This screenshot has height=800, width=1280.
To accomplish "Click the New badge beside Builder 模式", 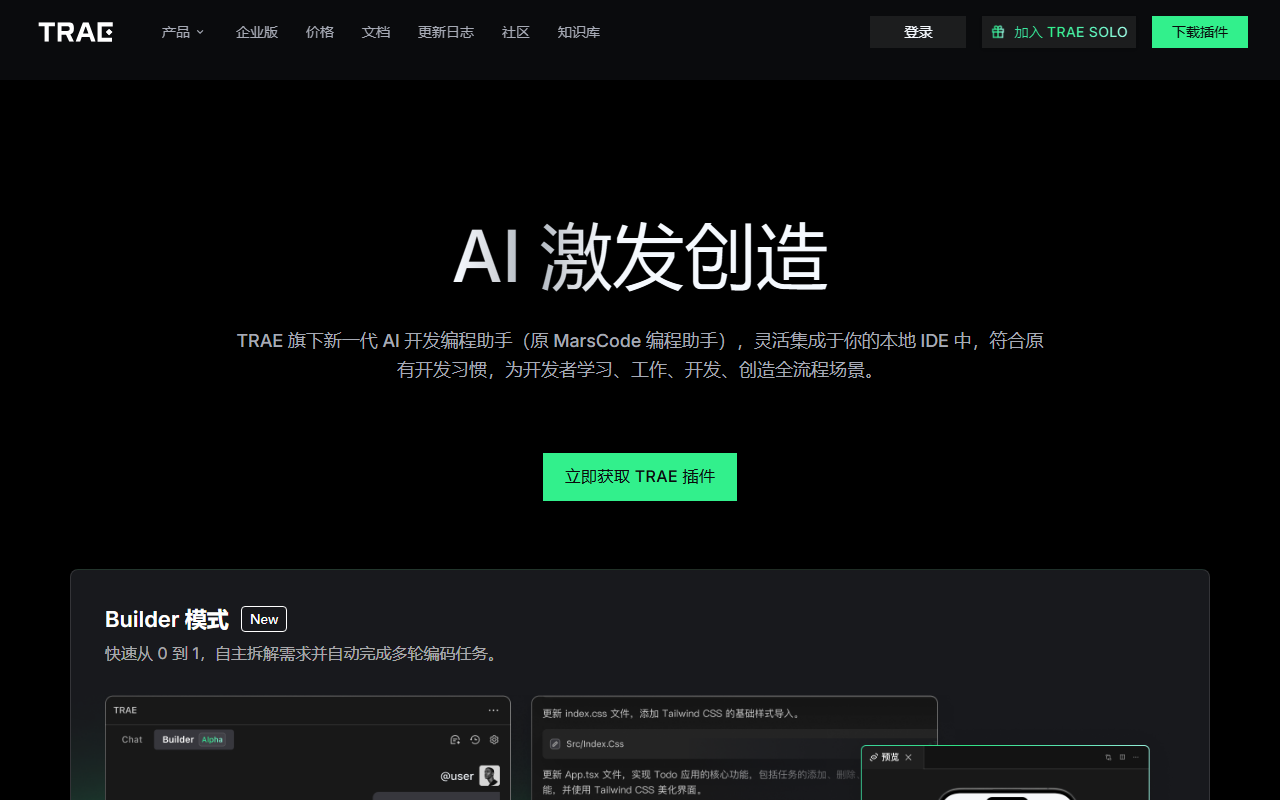I will point(264,619).
